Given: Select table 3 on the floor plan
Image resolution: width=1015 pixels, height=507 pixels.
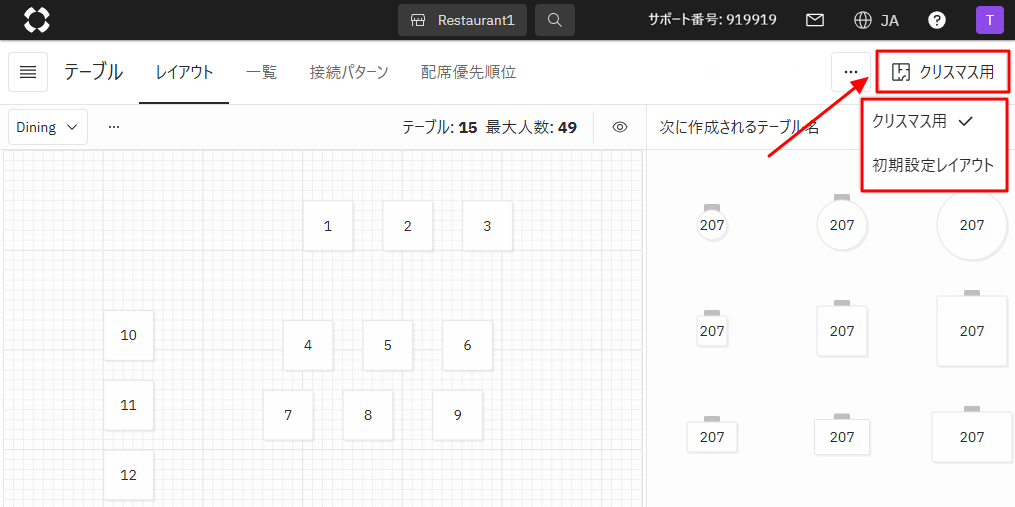Looking at the screenshot, I should click(x=487, y=226).
